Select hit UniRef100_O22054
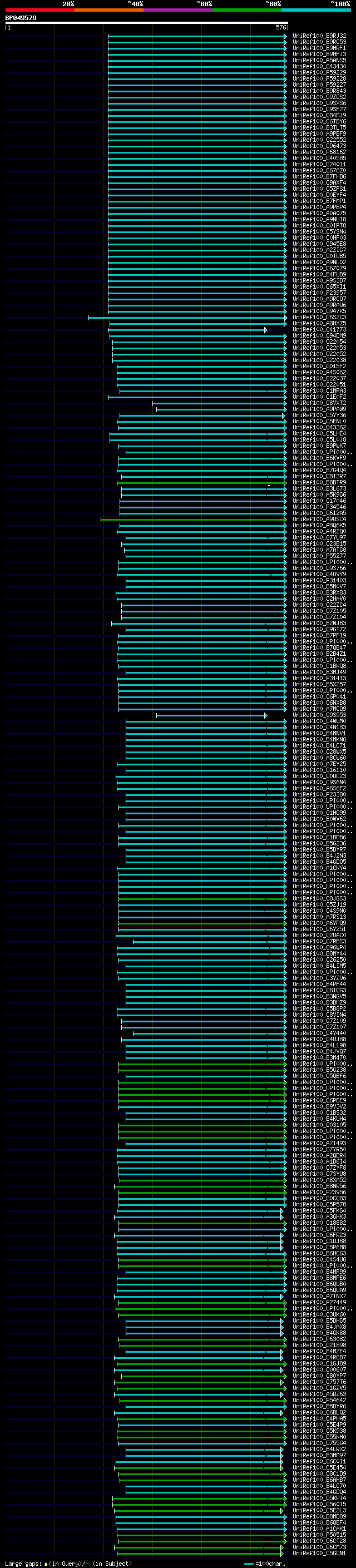Viewport: 356px width, 1568px height. (x=319, y=342)
